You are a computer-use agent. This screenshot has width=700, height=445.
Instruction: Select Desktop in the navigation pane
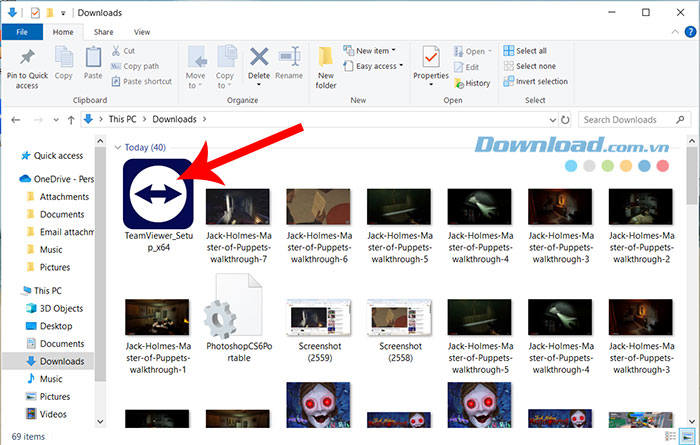[x=56, y=326]
